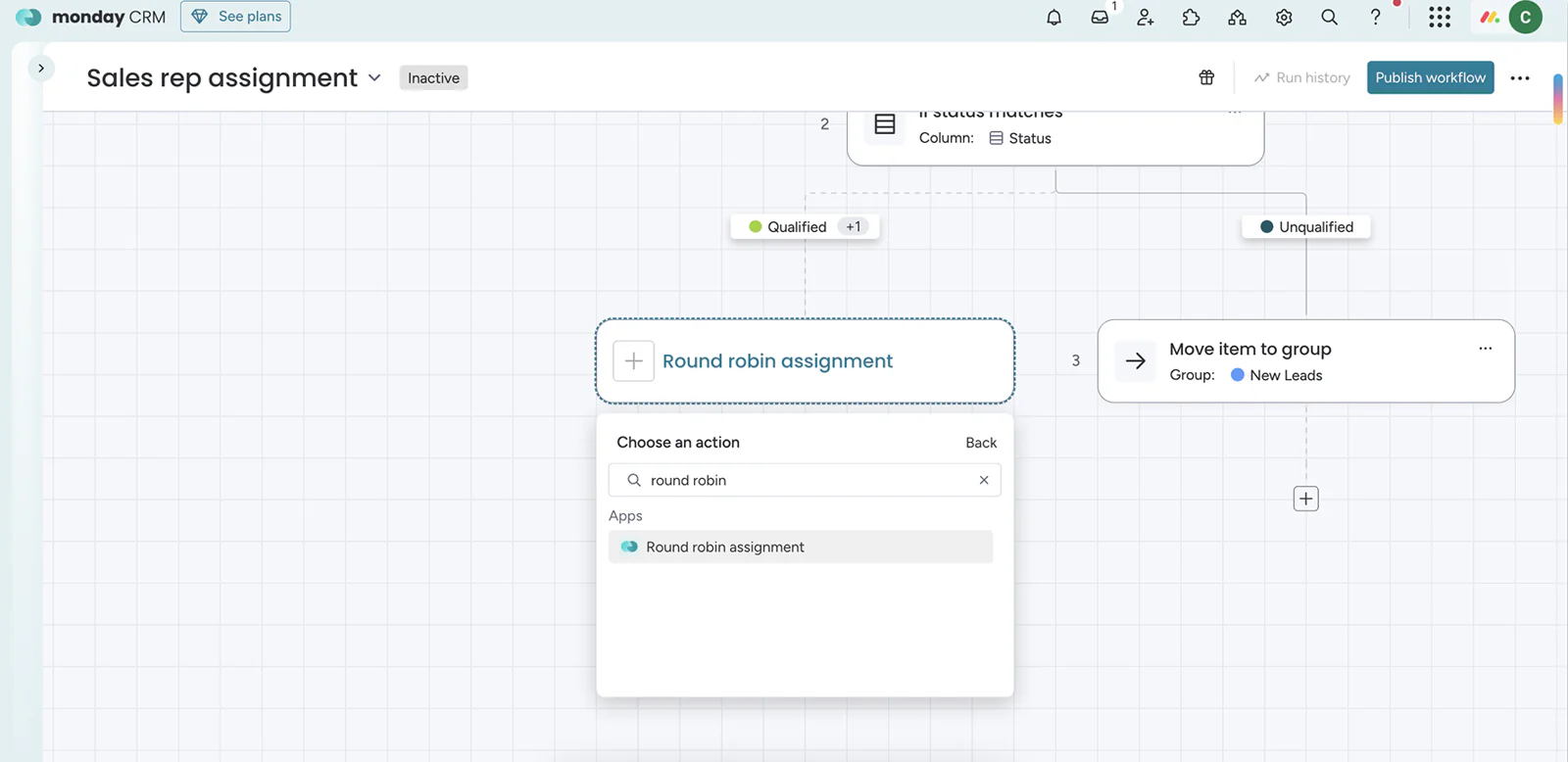Viewport: 1568px width, 762px height.
Task: Publish the workflow
Action: 1430,77
